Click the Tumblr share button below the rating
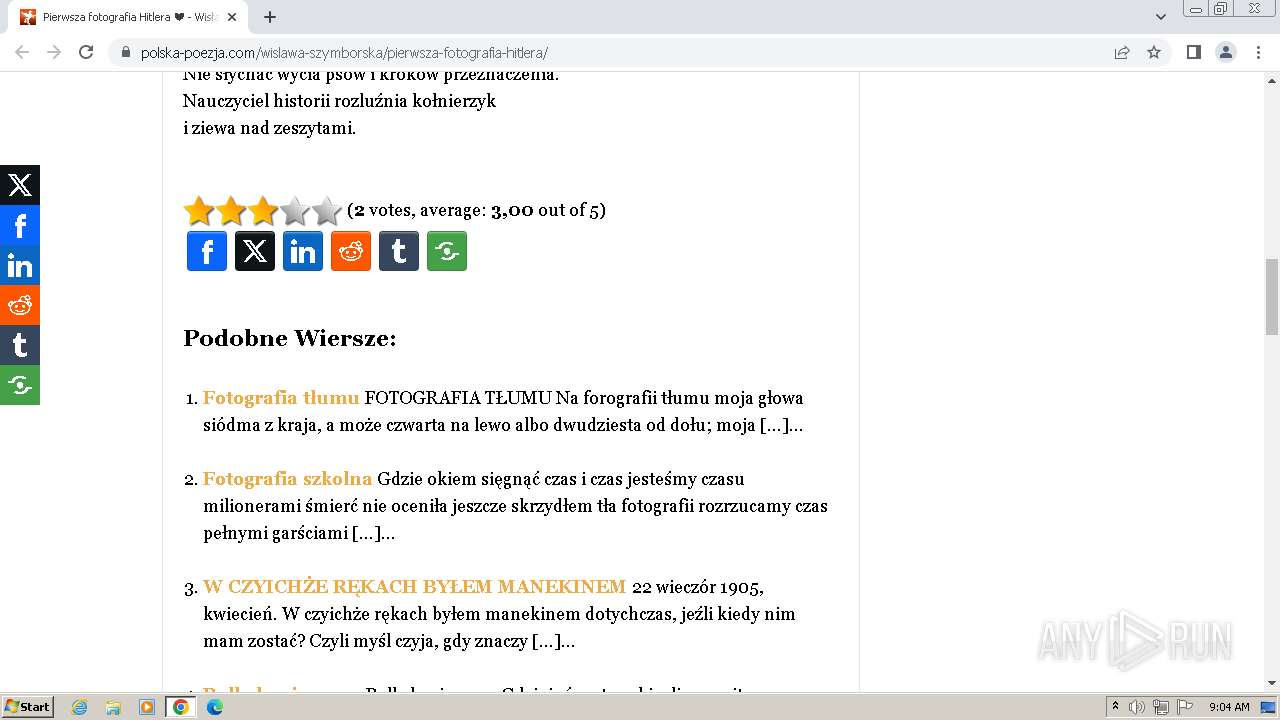Image resolution: width=1280 pixels, height=720 pixels. point(399,251)
